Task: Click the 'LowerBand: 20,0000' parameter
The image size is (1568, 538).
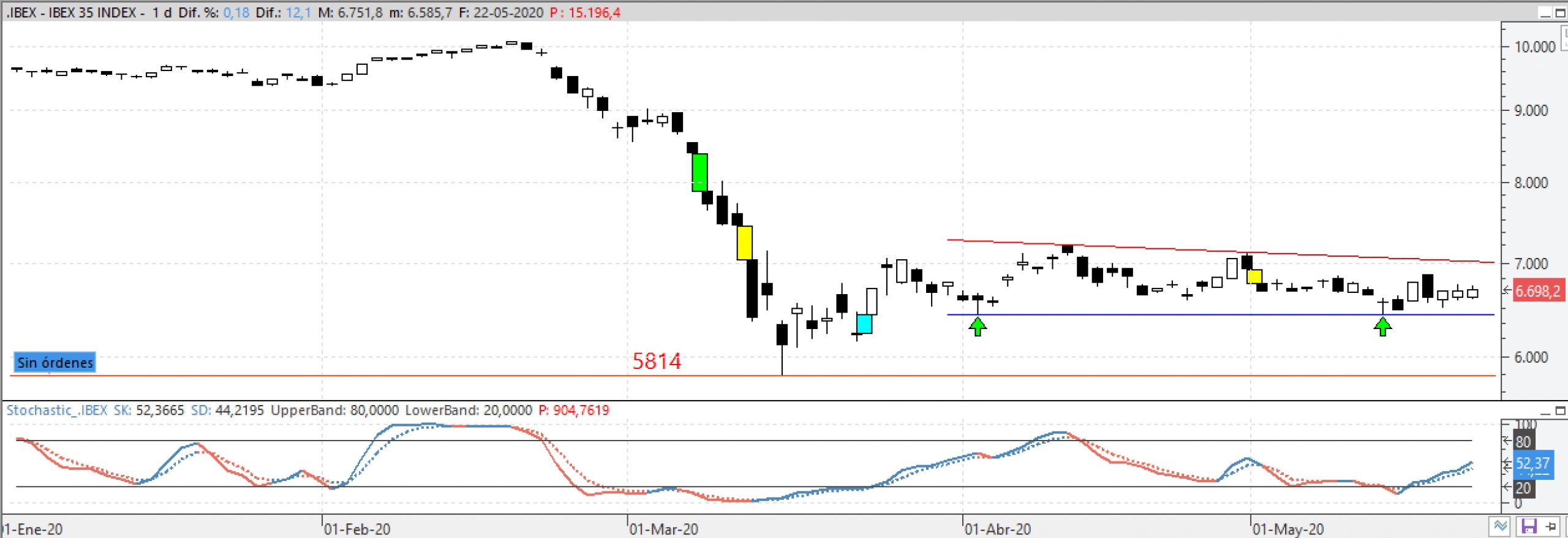Action: 469,411
